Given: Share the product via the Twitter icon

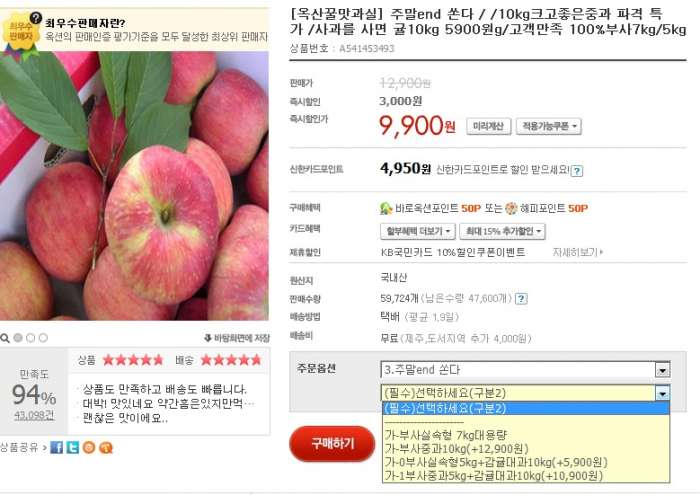Looking at the screenshot, I should [73, 447].
